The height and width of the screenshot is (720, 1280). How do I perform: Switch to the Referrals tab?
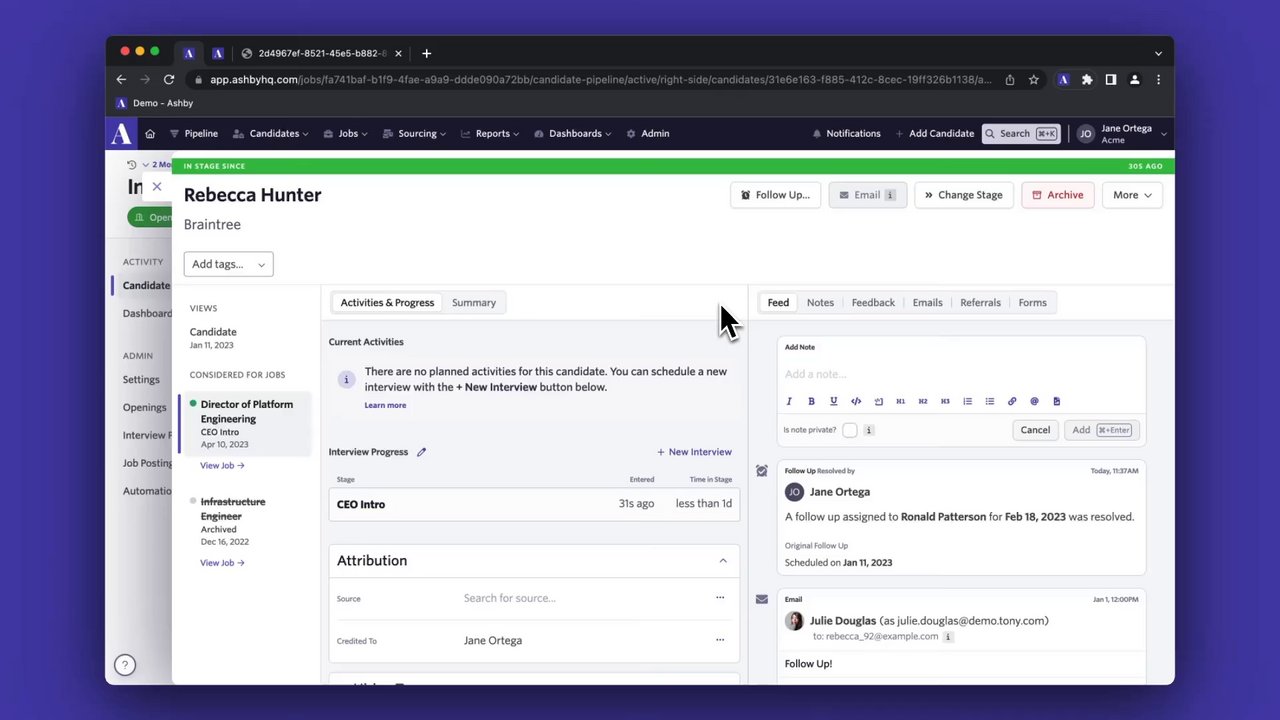(x=980, y=303)
